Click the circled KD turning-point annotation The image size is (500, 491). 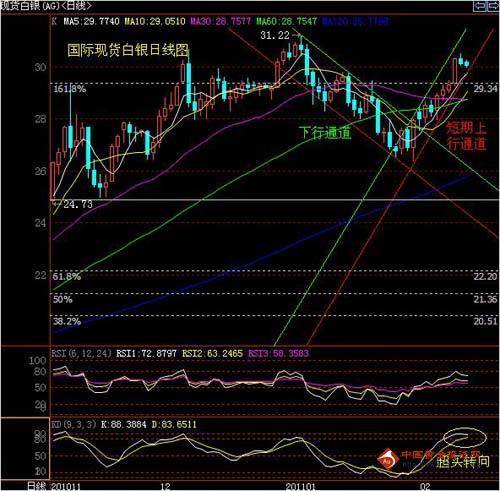[x=465, y=437]
